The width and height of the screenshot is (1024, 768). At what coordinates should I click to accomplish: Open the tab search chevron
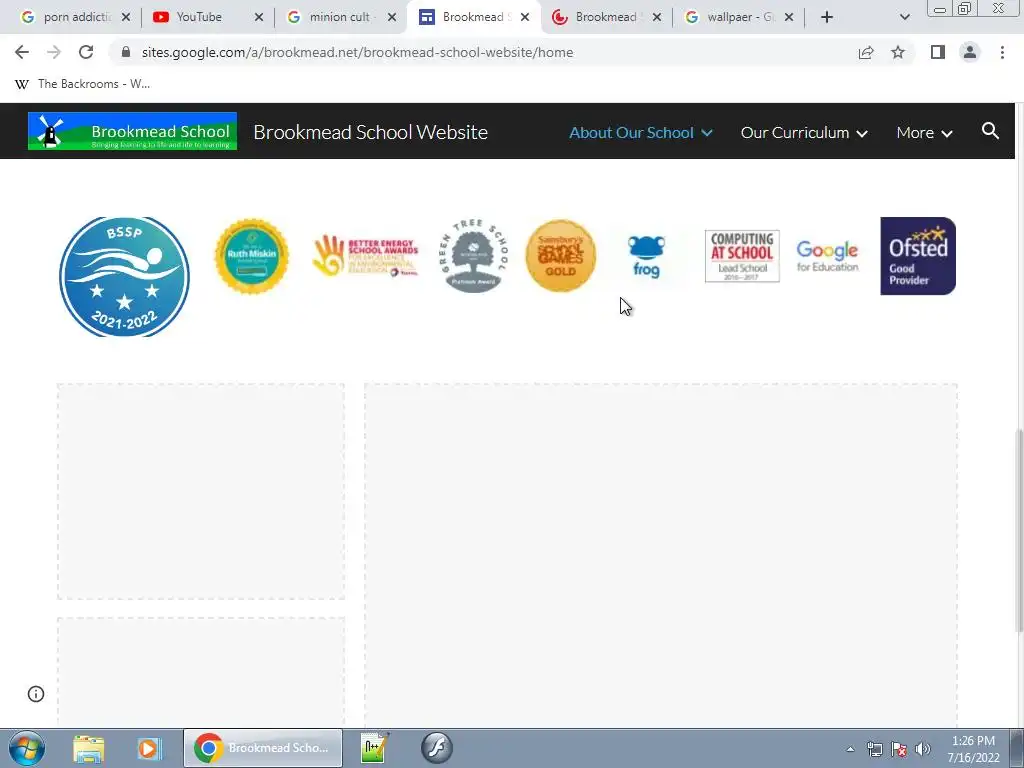click(x=904, y=17)
